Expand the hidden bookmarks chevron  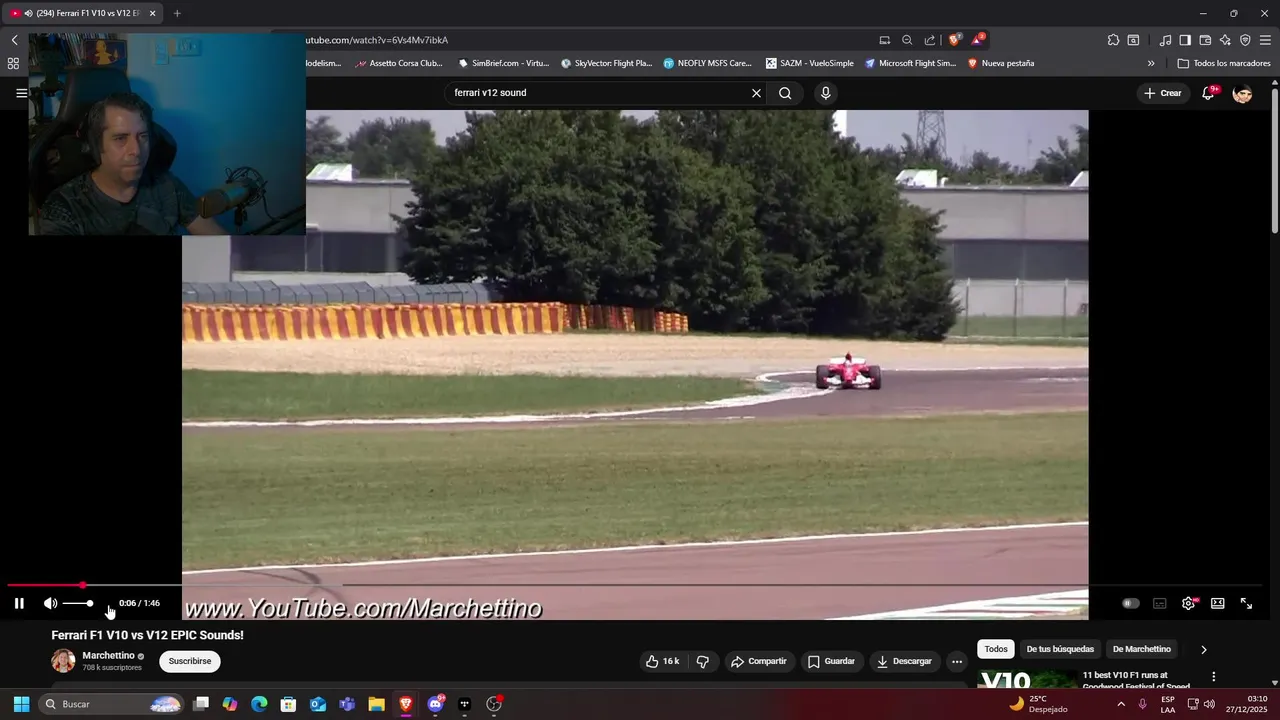[1151, 63]
